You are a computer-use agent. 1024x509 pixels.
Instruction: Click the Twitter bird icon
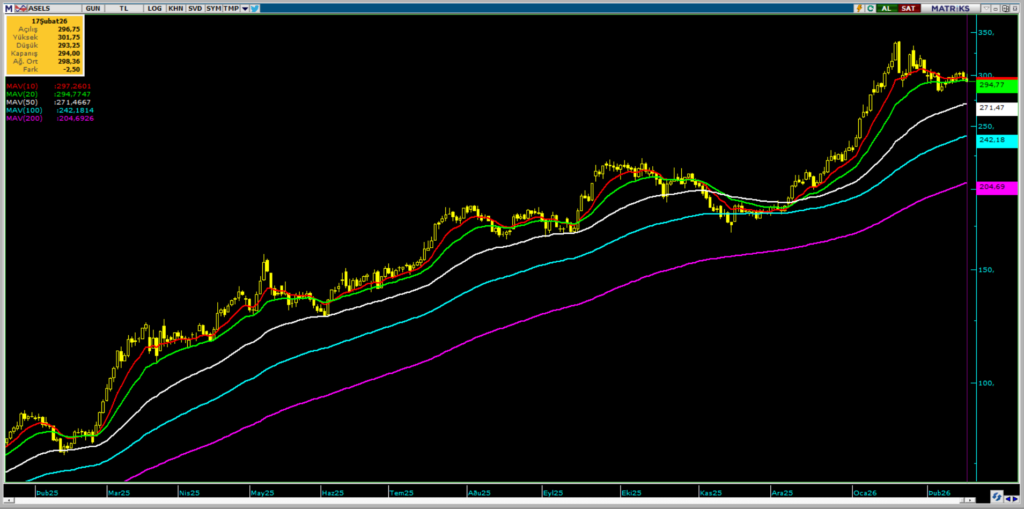coord(255,8)
